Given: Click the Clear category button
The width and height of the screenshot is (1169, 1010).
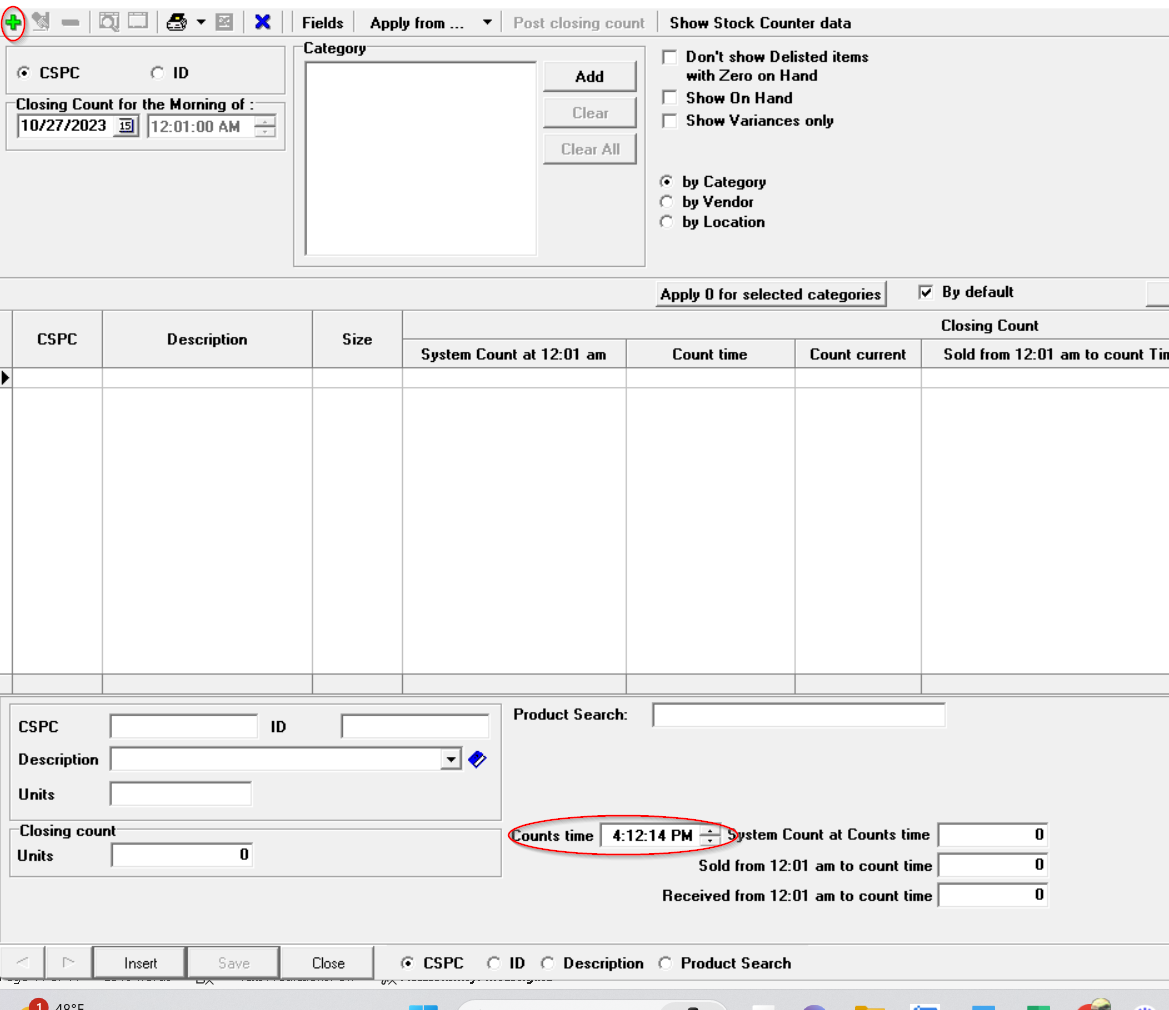Looking at the screenshot, I should pos(589,113).
